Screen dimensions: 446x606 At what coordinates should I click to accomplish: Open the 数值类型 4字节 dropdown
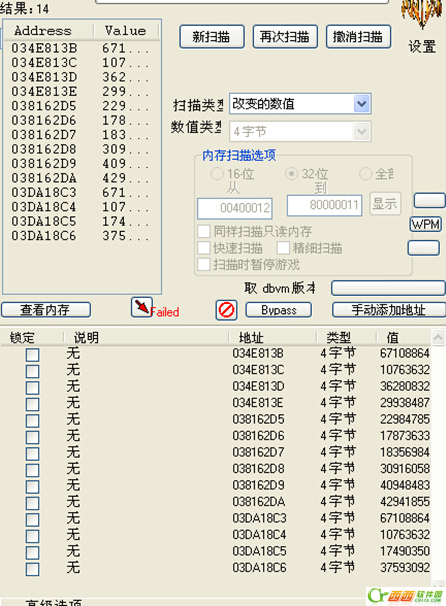(x=300, y=131)
